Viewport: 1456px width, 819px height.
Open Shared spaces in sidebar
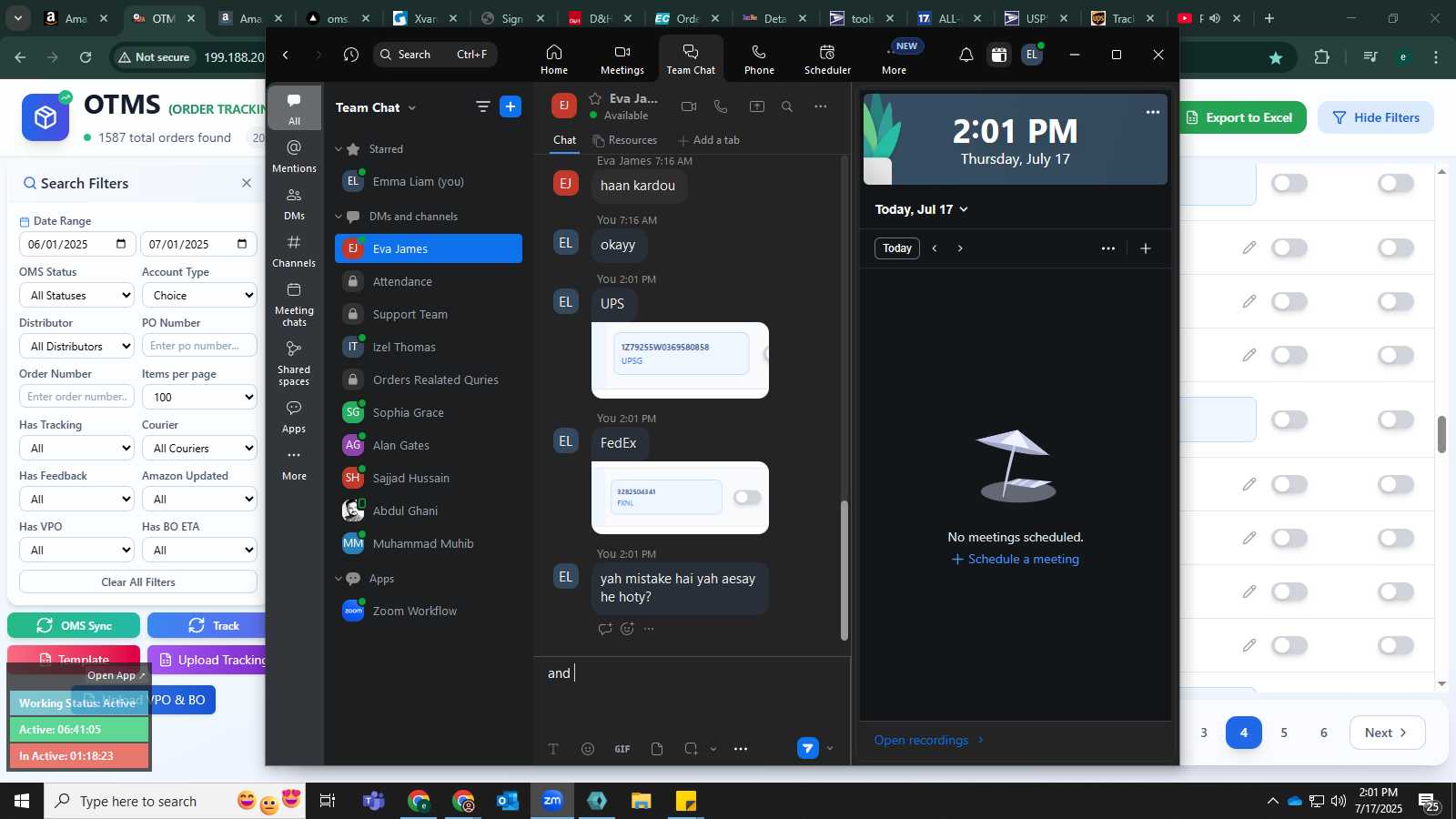tap(294, 363)
